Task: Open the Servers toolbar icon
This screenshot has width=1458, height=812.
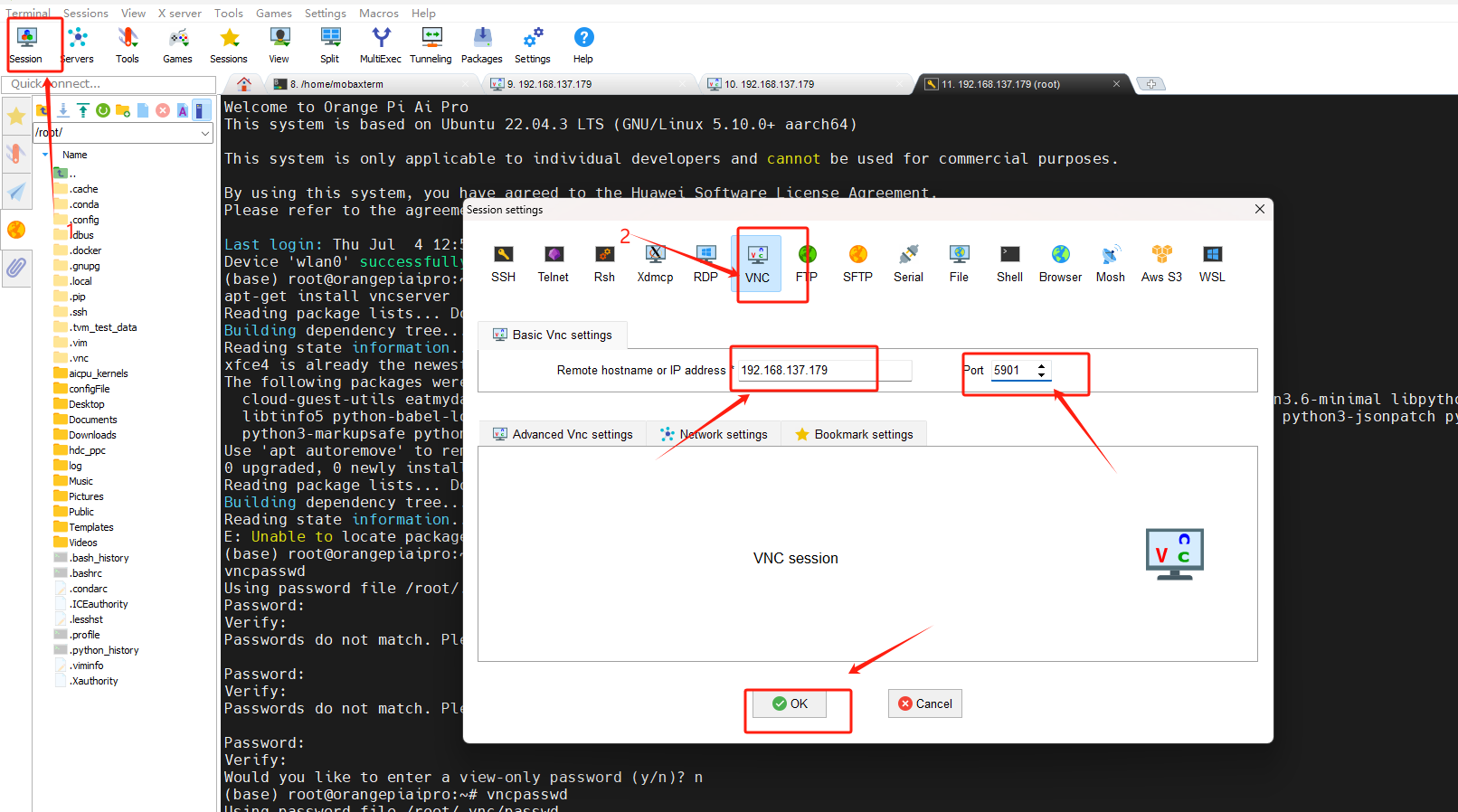Action: tap(78, 45)
